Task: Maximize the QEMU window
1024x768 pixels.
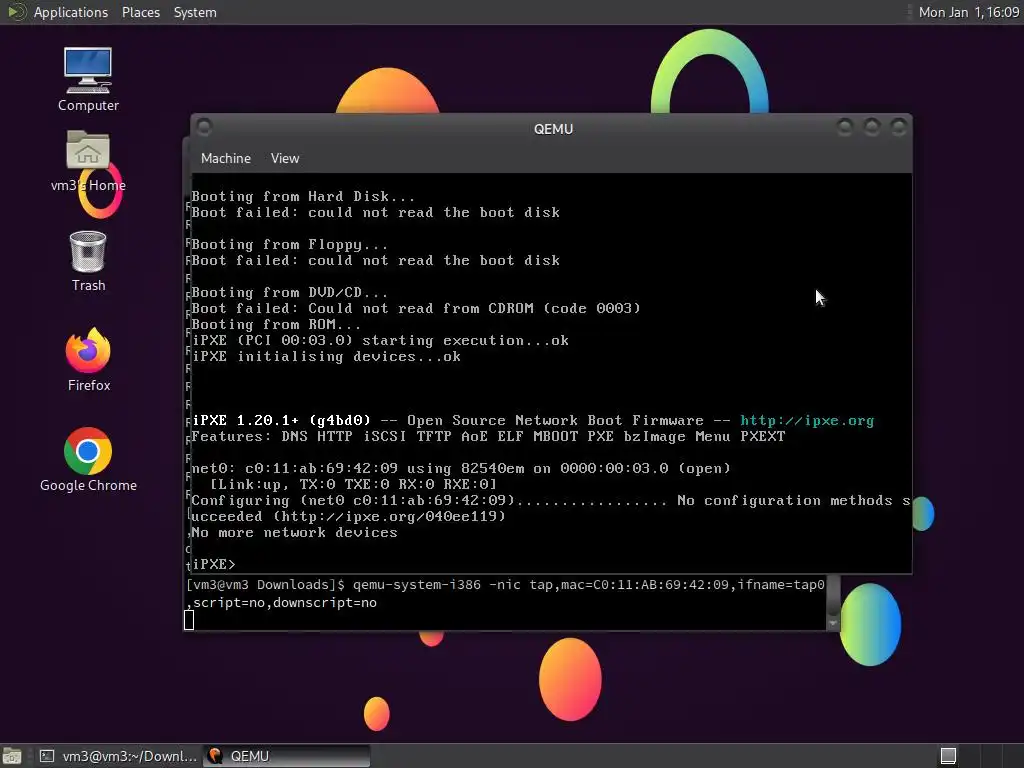Action: (871, 127)
